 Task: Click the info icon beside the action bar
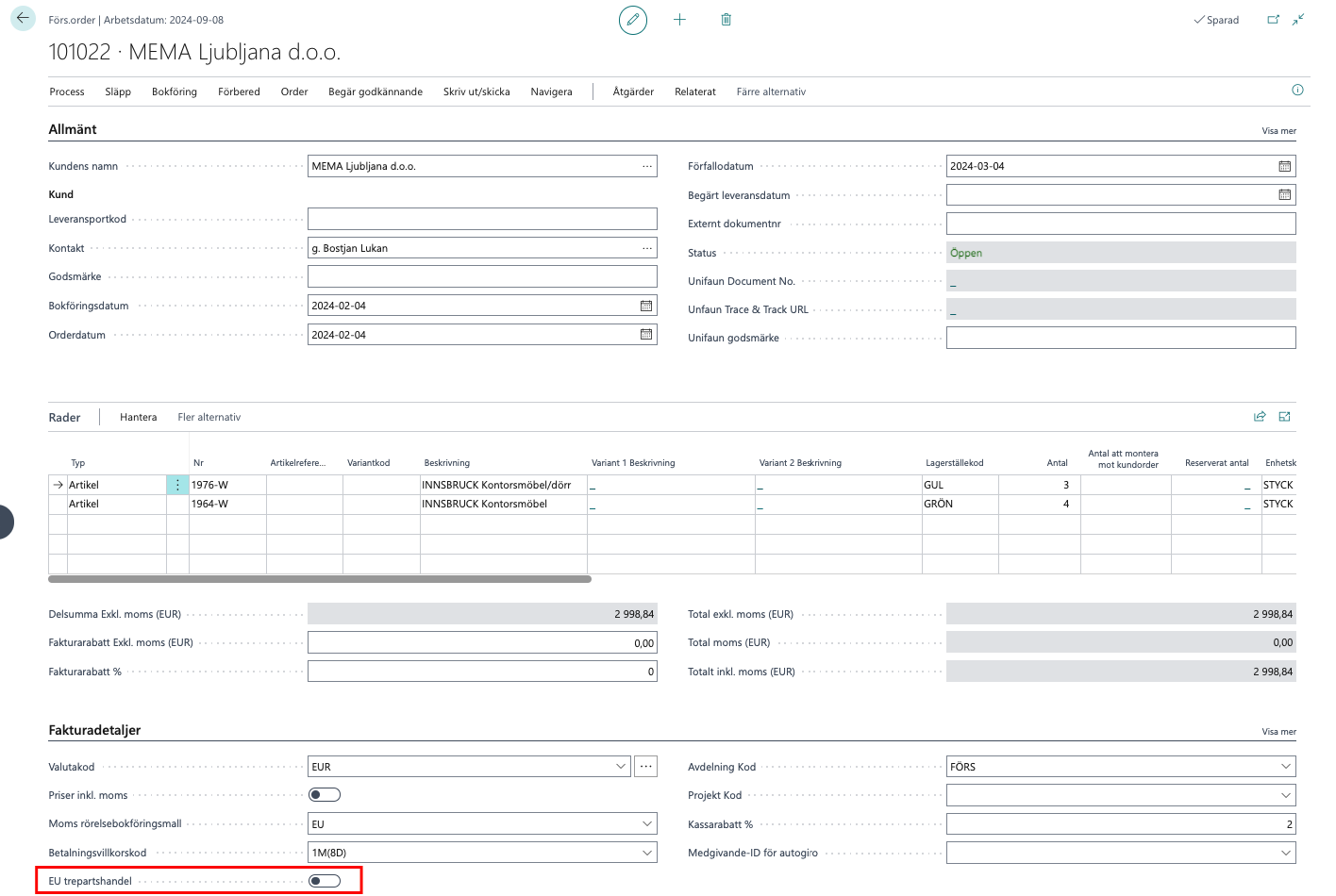1297,91
